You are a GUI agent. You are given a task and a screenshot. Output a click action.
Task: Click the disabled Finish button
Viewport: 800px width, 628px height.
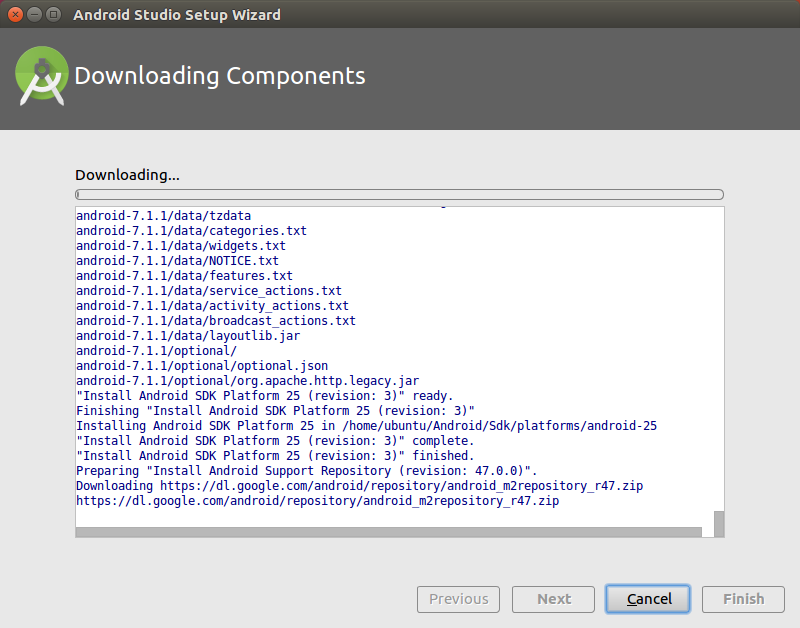tap(743, 599)
